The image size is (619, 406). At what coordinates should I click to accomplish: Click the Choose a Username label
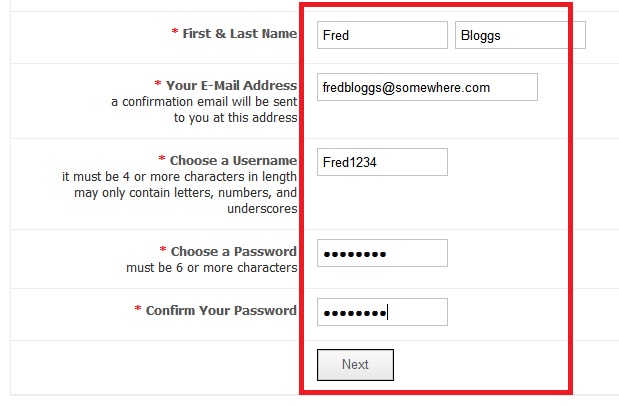pyautogui.click(x=233, y=160)
